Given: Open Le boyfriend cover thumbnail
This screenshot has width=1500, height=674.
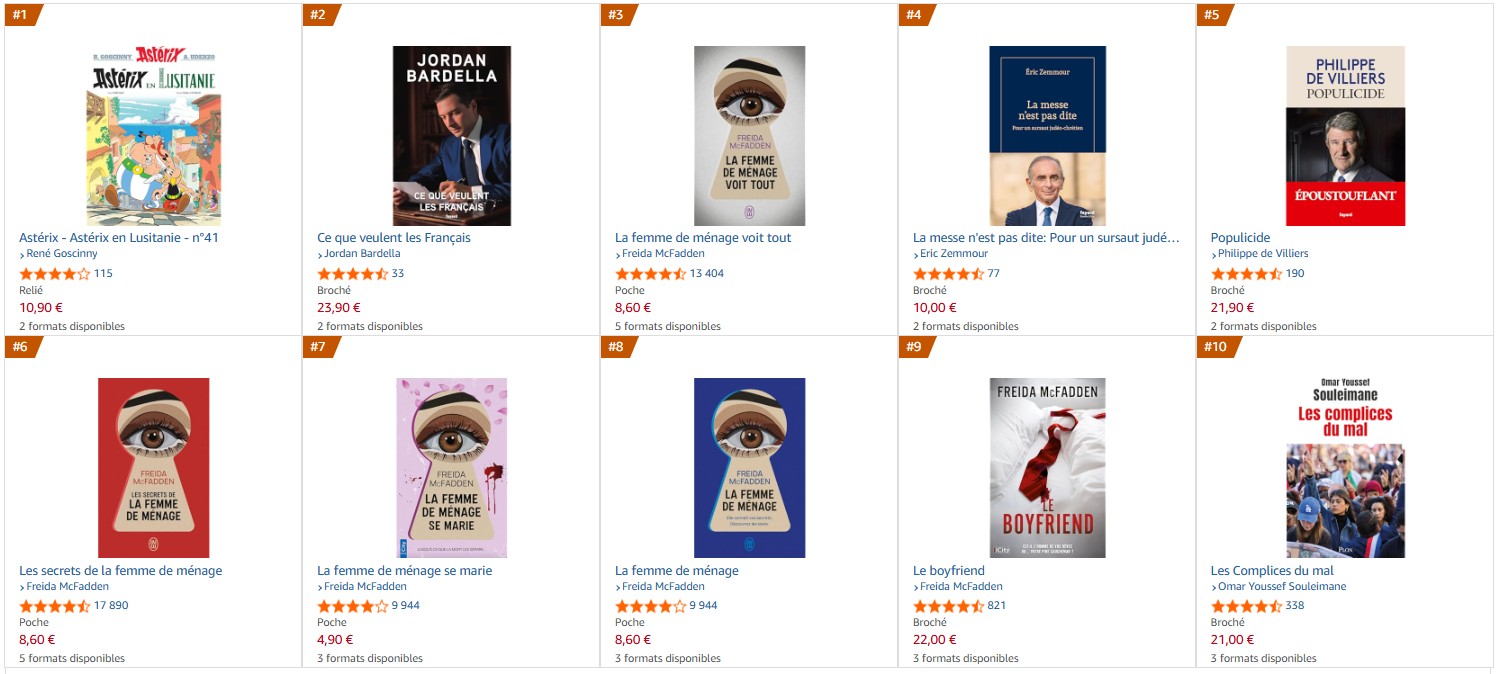Looking at the screenshot, I should 1048,468.
